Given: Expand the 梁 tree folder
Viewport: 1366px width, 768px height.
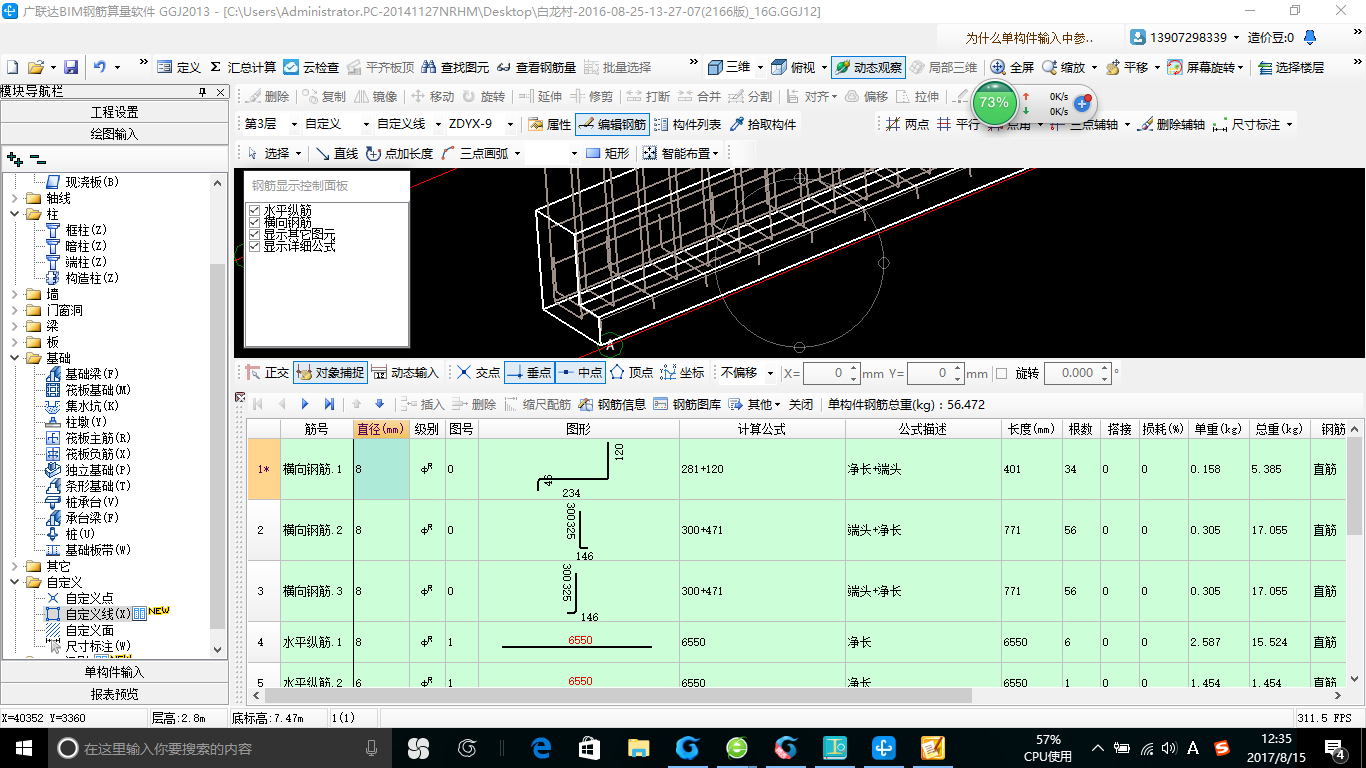Looking at the screenshot, I should (15, 326).
